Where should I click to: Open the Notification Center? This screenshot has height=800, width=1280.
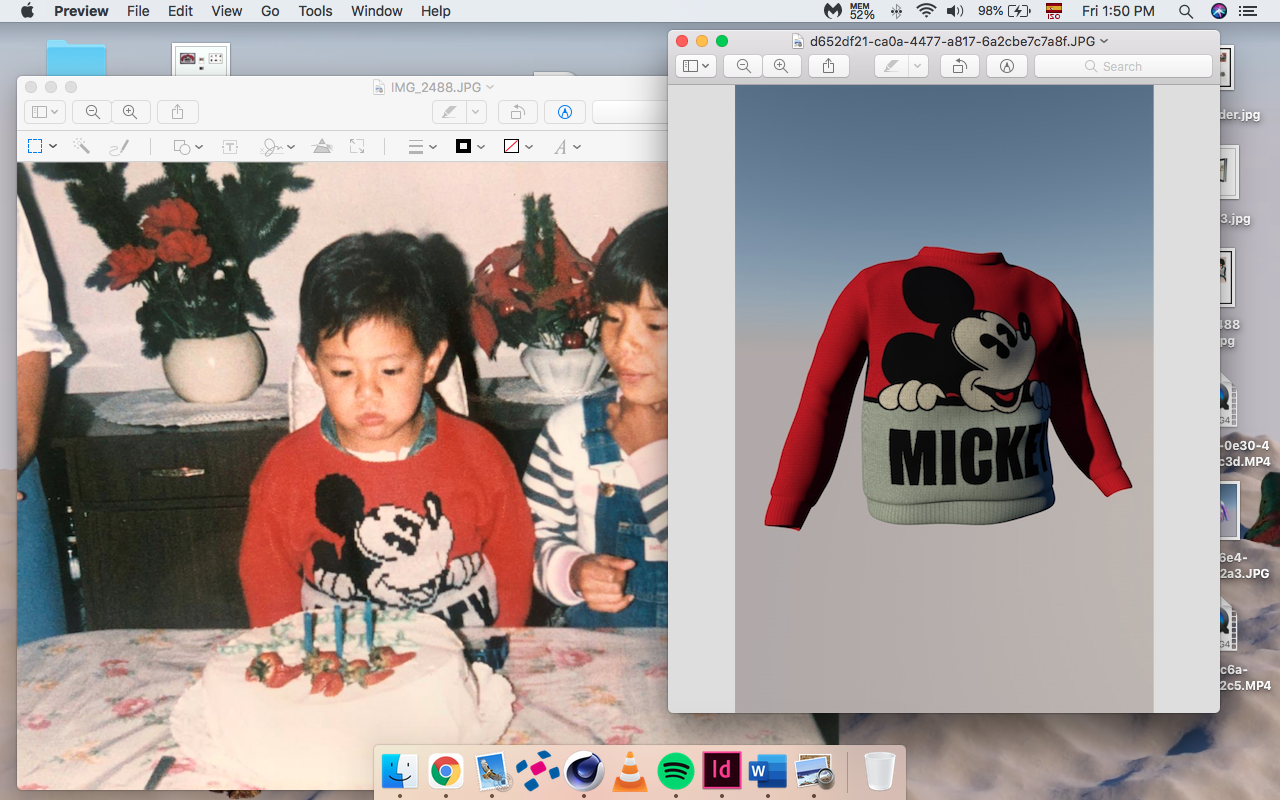tap(1248, 11)
